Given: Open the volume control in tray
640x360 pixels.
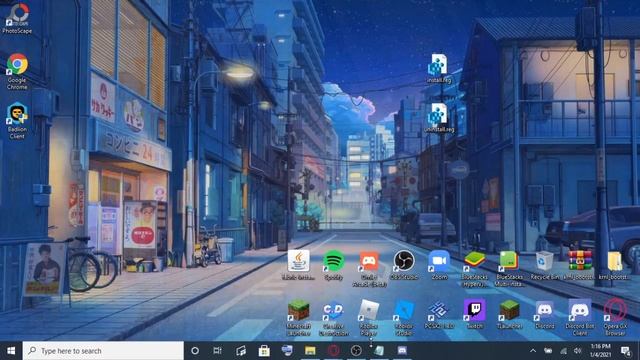Looking at the screenshot, I should 578,351.
